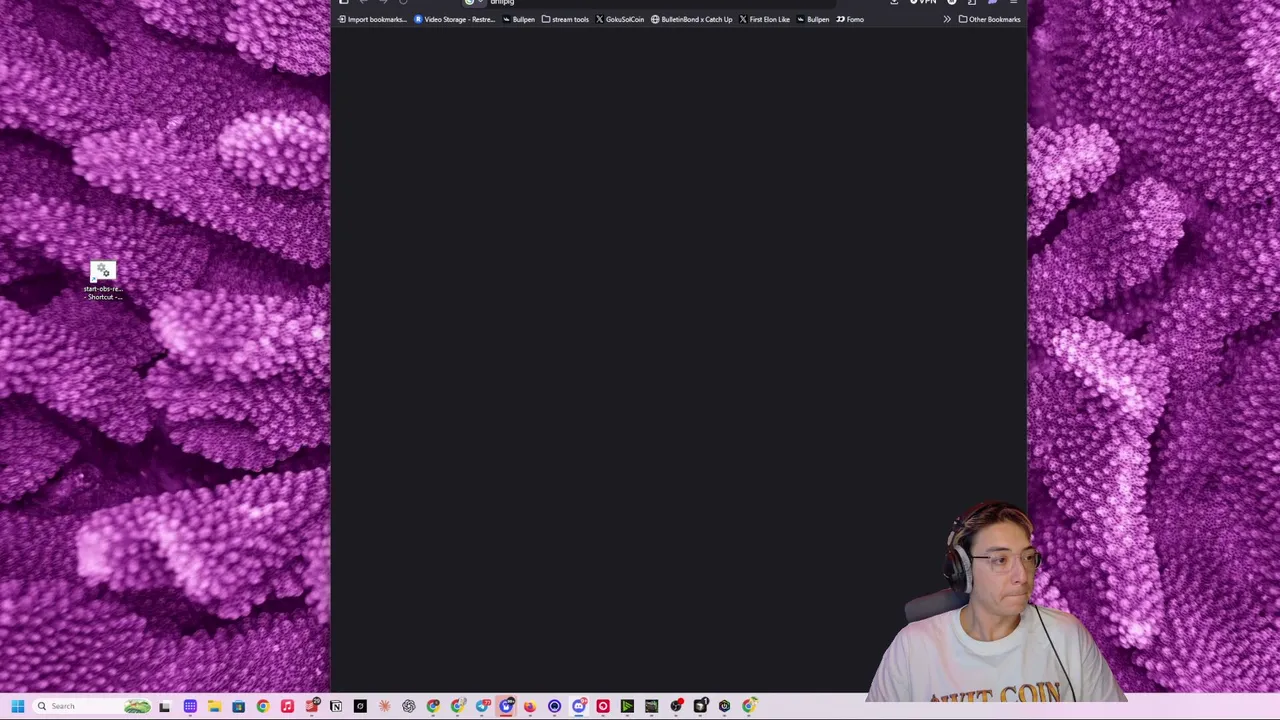
Task: Open the Video Storage bookmark
Action: click(455, 19)
